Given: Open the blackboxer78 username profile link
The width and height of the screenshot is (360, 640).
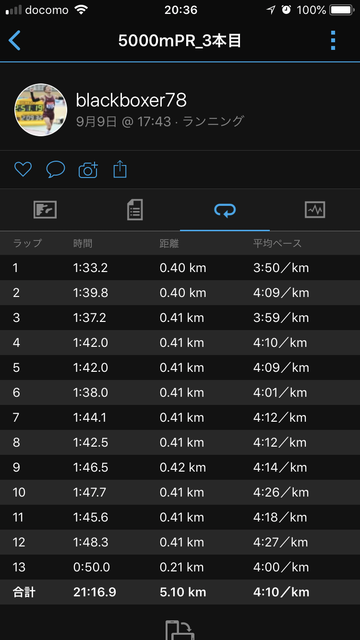Looking at the screenshot, I should (131, 100).
